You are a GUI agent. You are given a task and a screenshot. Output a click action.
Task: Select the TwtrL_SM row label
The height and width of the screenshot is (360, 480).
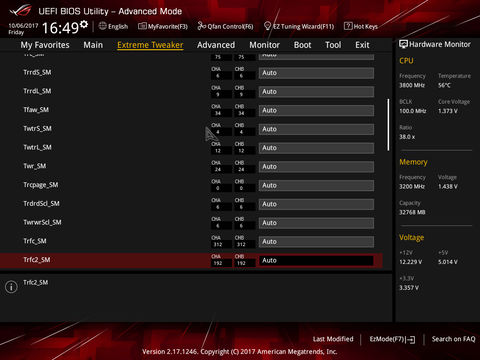click(37, 147)
